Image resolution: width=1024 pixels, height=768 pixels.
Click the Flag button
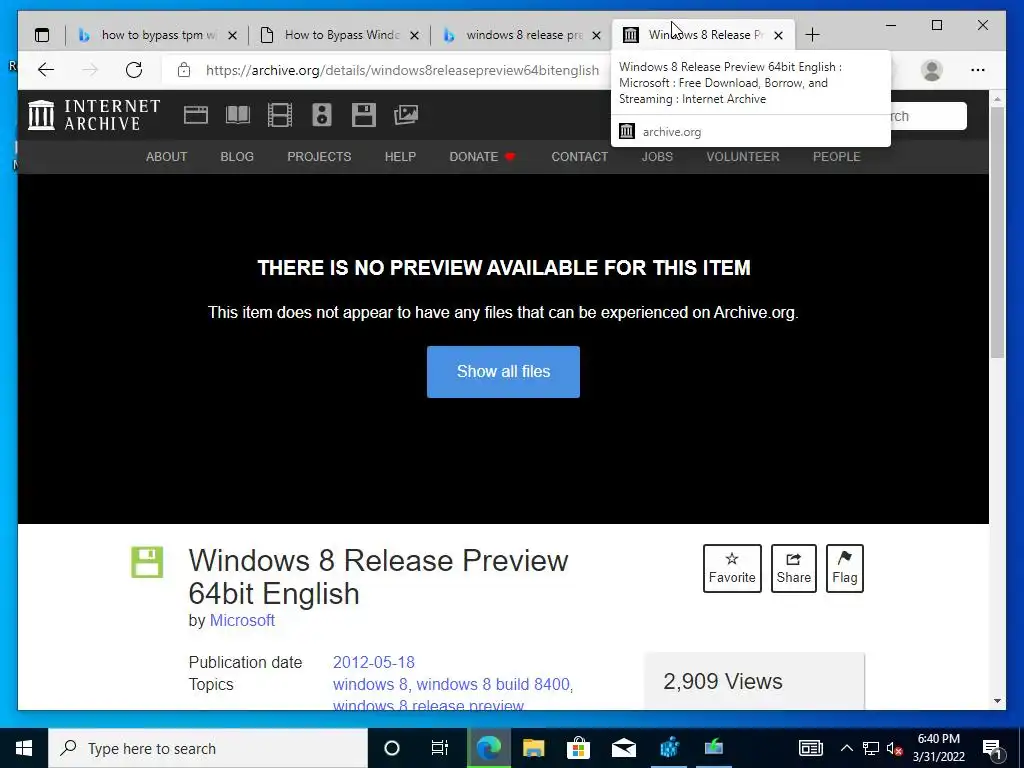pos(844,568)
